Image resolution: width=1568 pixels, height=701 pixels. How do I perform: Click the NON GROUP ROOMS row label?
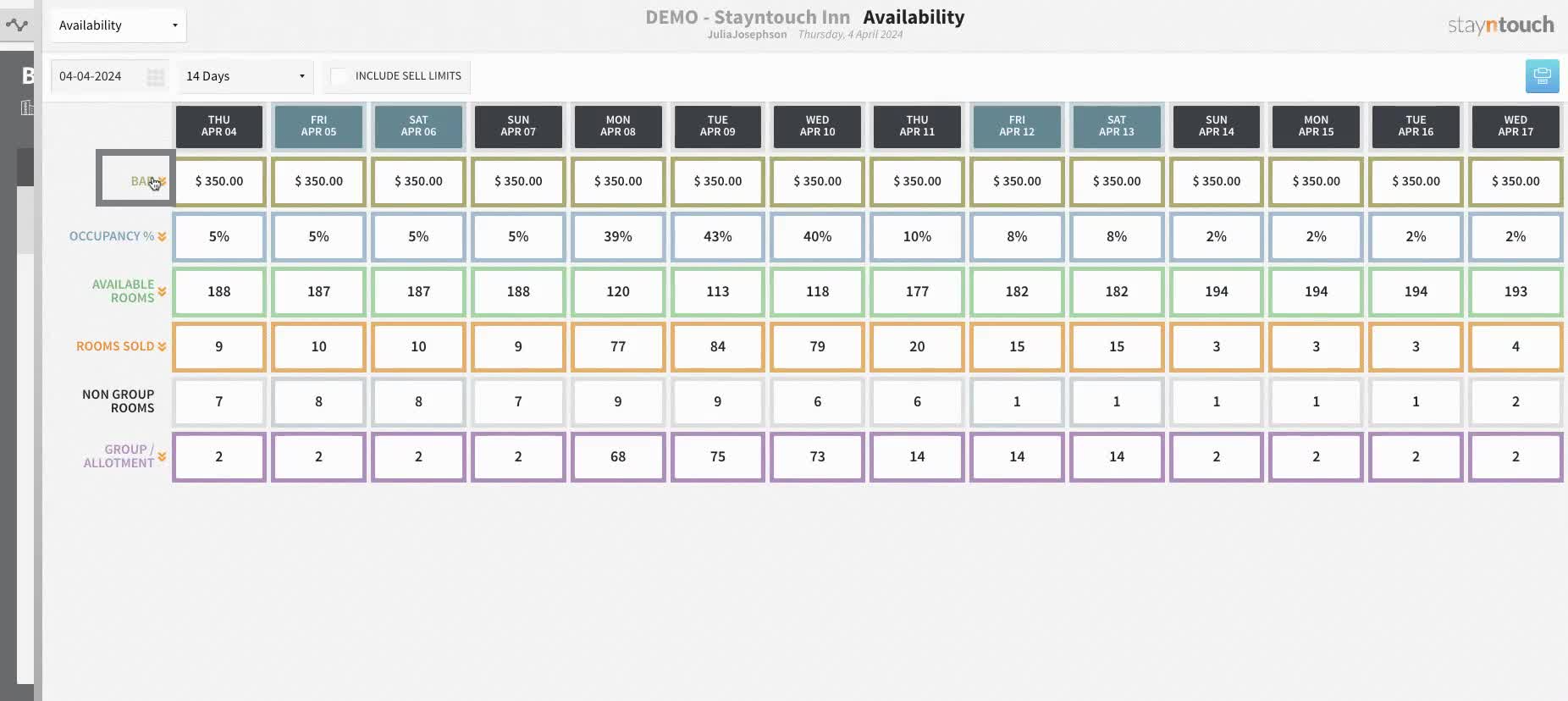pos(119,401)
